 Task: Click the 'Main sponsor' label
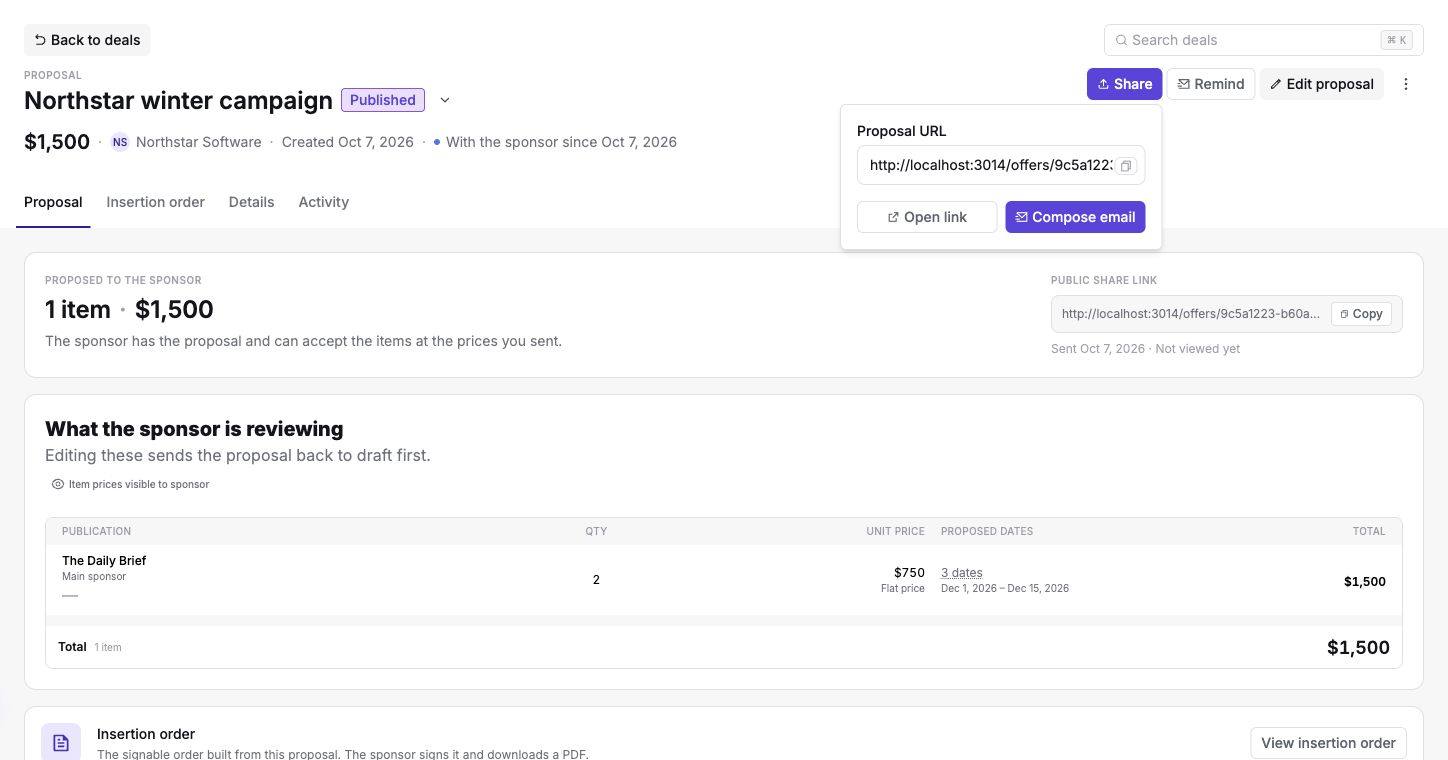94,577
